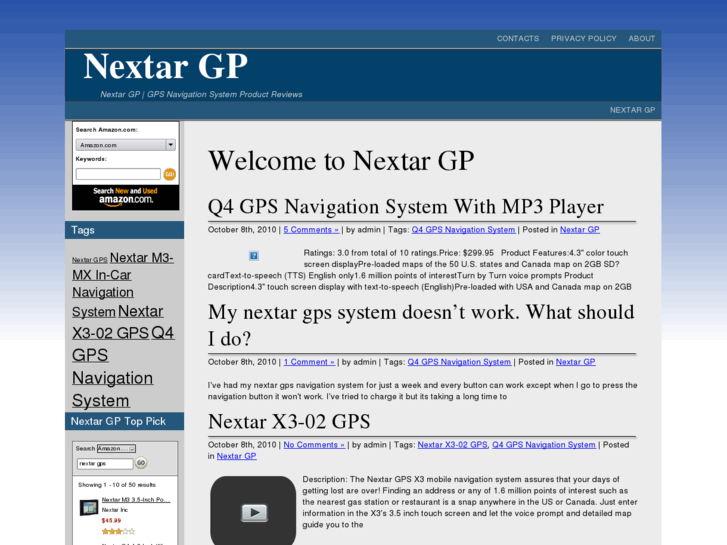Click the Nextar GP site title

[x=166, y=67]
